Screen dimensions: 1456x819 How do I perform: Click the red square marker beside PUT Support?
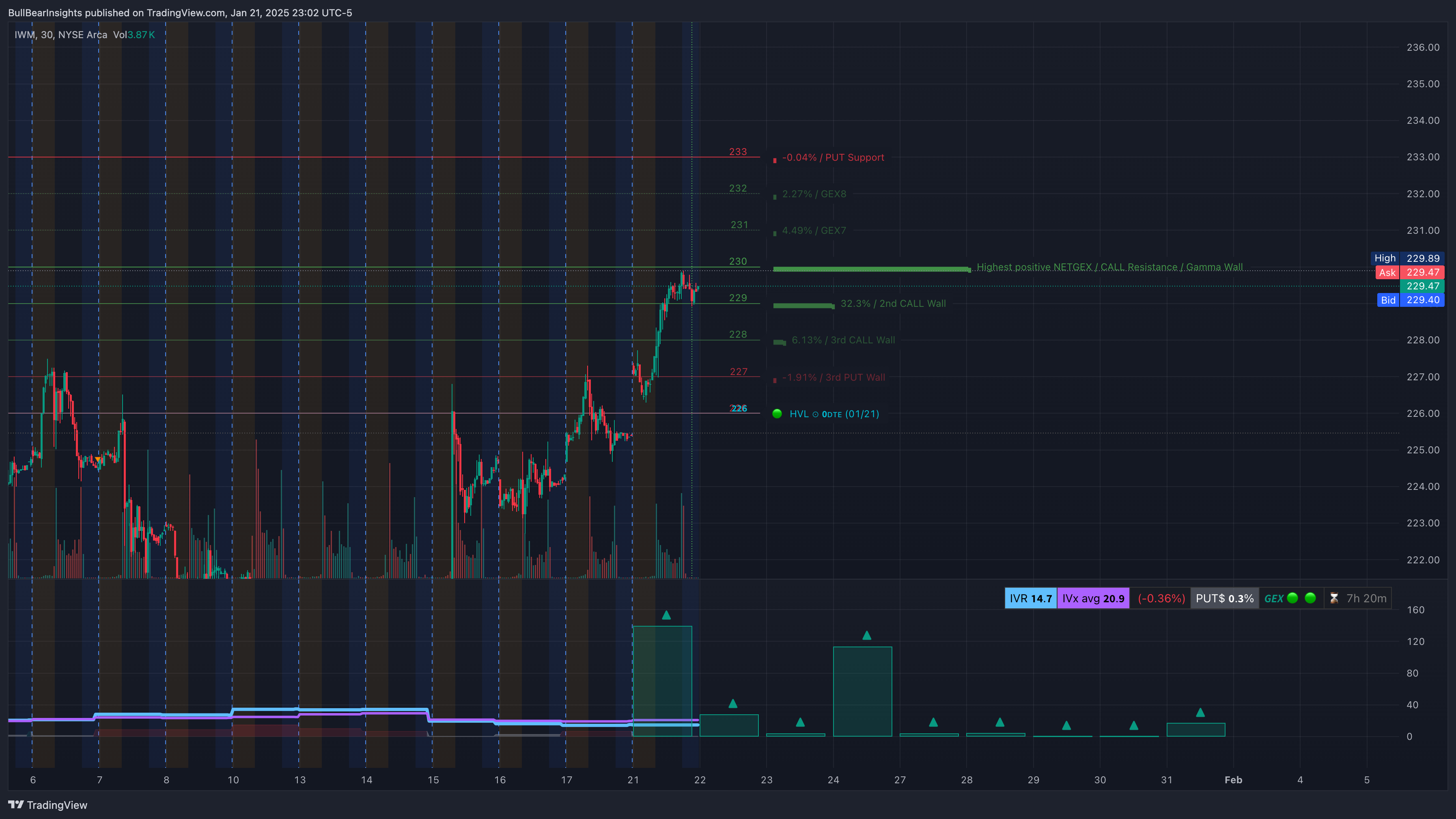click(x=774, y=161)
